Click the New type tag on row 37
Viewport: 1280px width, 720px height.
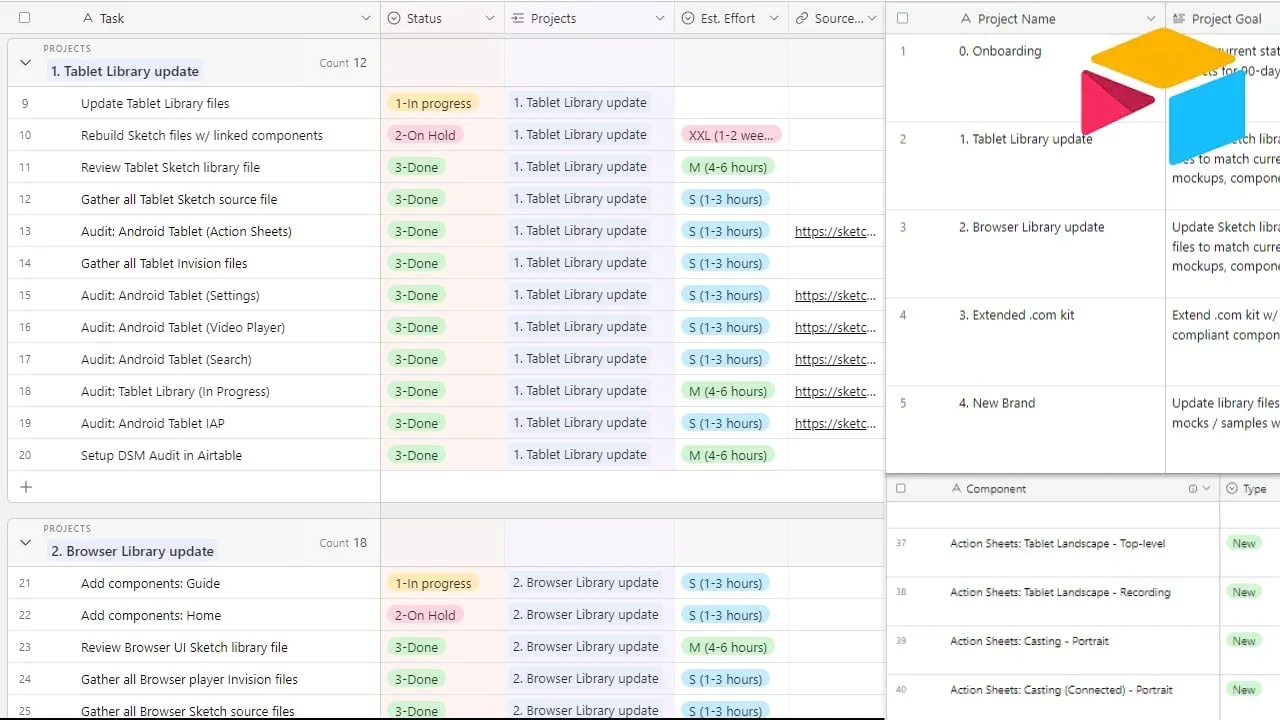(1244, 544)
